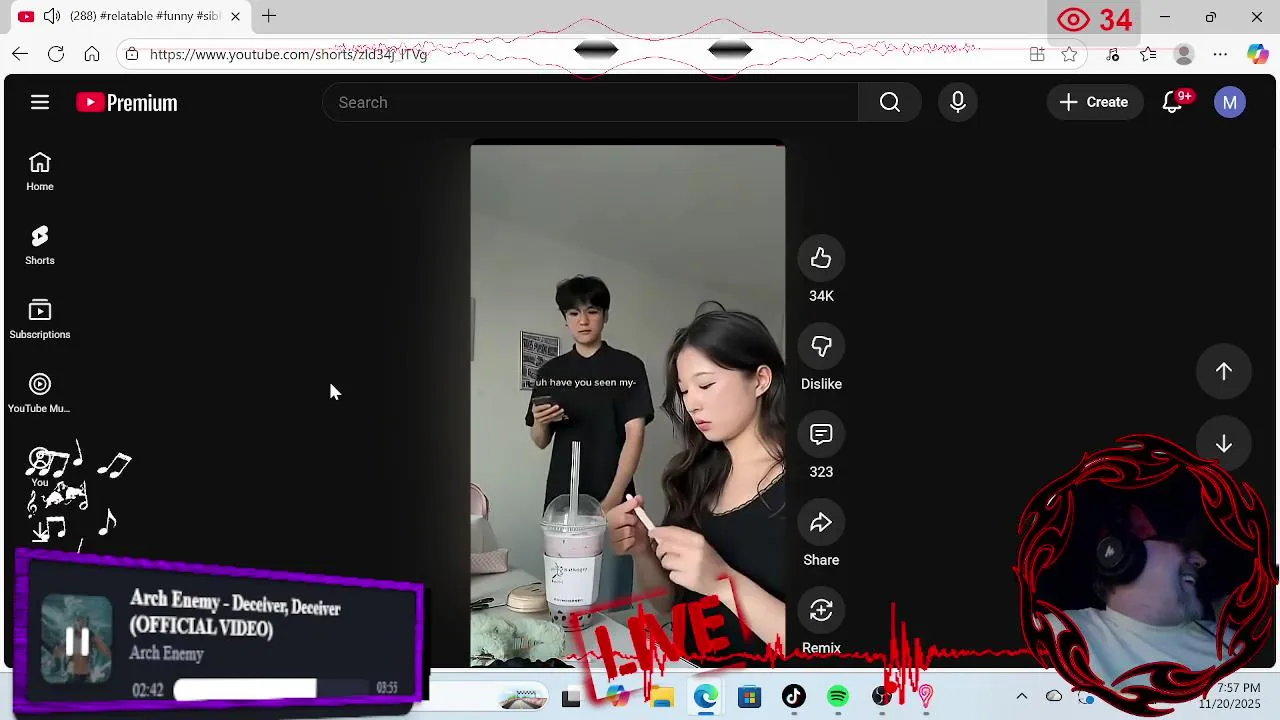1280x720 pixels.
Task: Focus the YouTube Search field
Action: (x=590, y=102)
